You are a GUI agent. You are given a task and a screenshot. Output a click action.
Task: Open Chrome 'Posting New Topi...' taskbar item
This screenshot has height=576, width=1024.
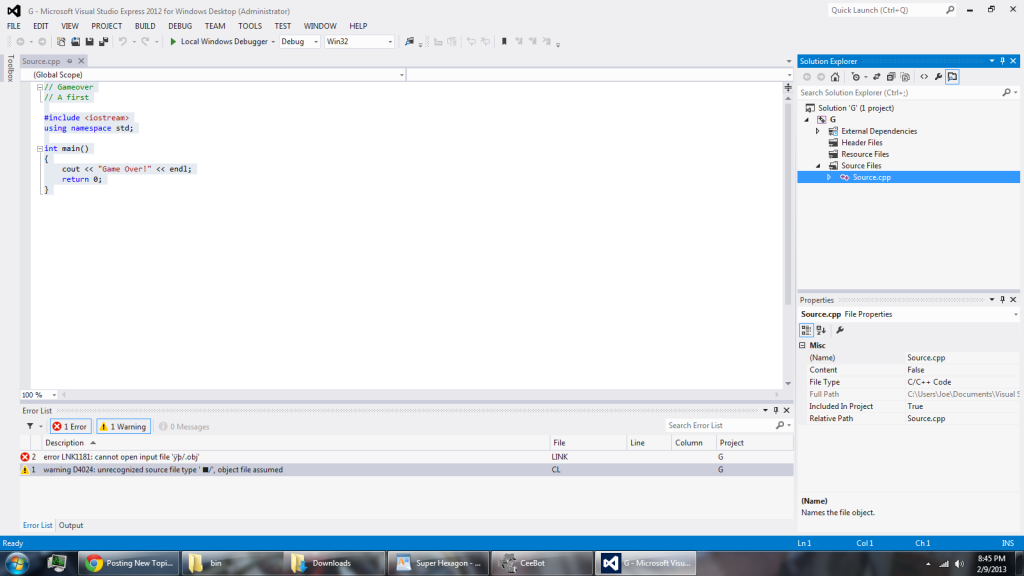tap(128, 563)
